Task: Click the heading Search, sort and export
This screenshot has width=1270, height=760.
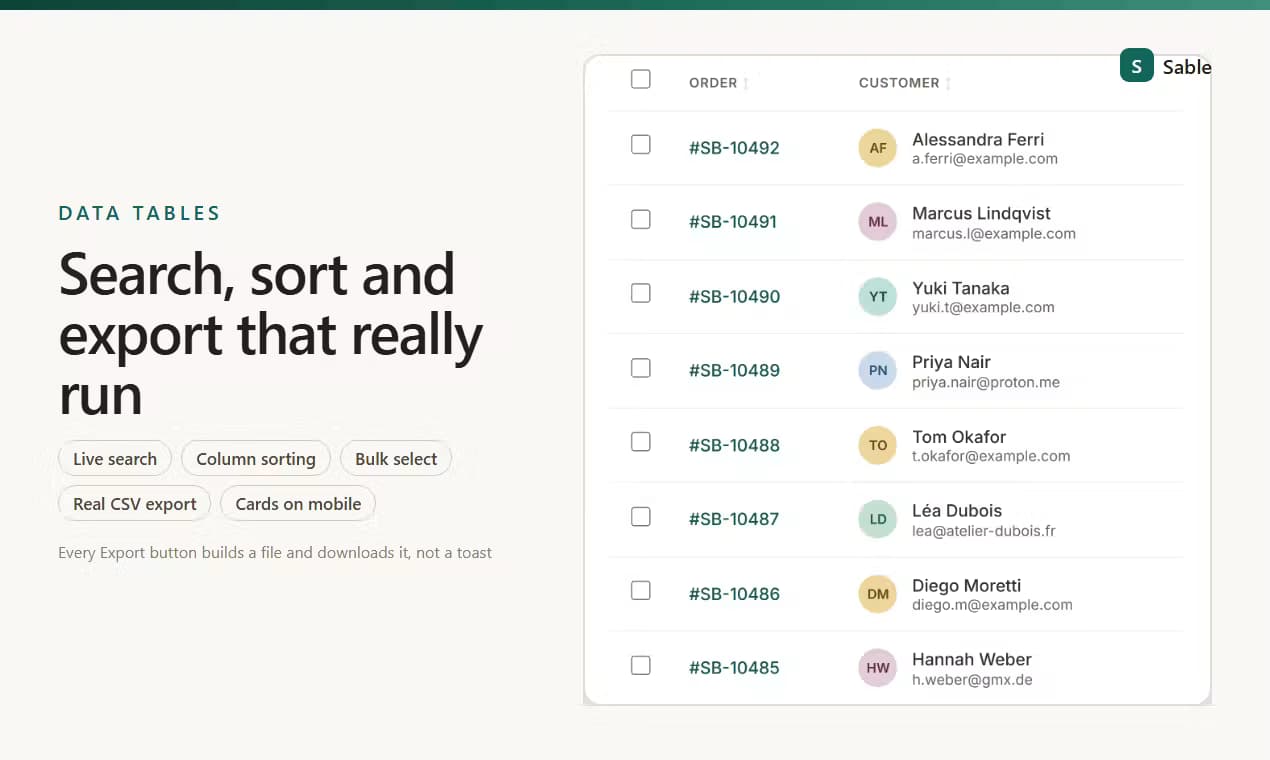Action: pos(271,333)
